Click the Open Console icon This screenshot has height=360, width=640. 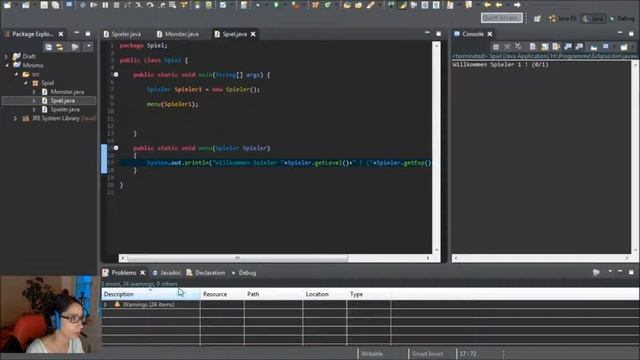coord(624,47)
